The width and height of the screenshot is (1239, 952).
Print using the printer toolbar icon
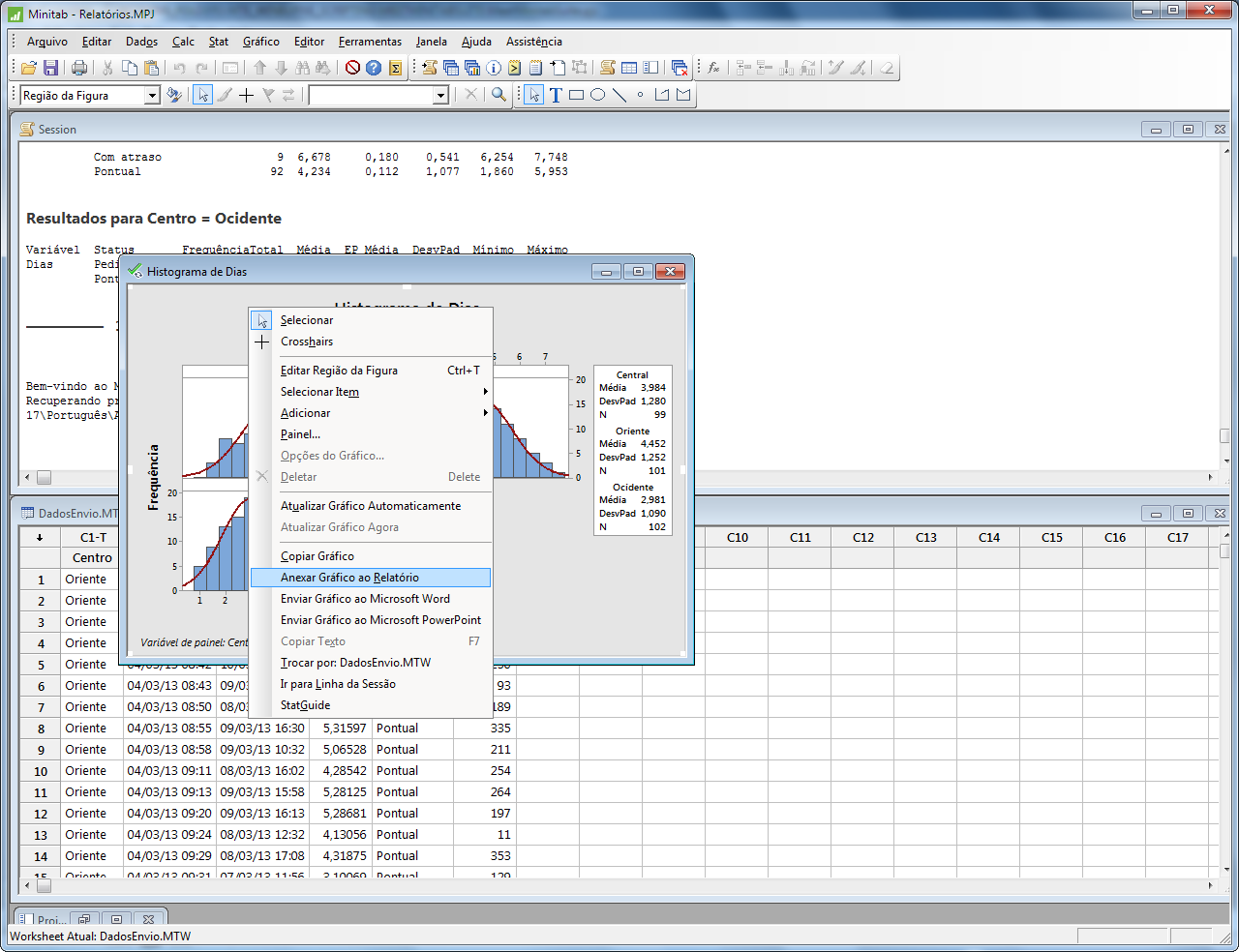pyautogui.click(x=79, y=68)
